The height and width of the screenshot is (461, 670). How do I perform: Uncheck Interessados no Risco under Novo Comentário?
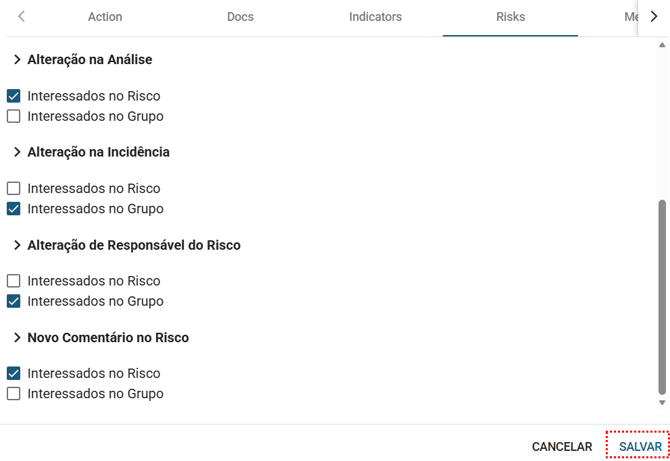pyautogui.click(x=14, y=373)
